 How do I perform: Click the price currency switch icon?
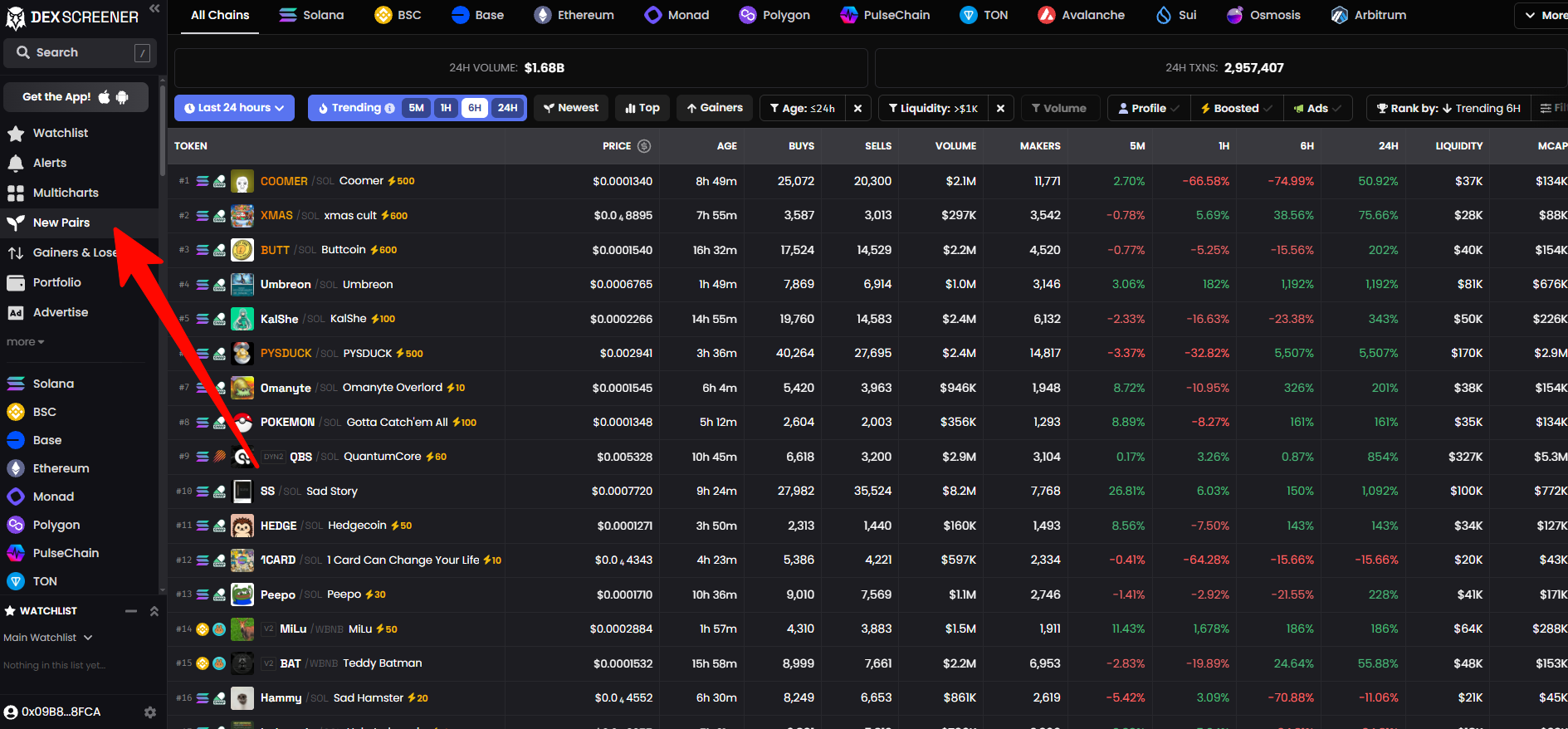(644, 146)
